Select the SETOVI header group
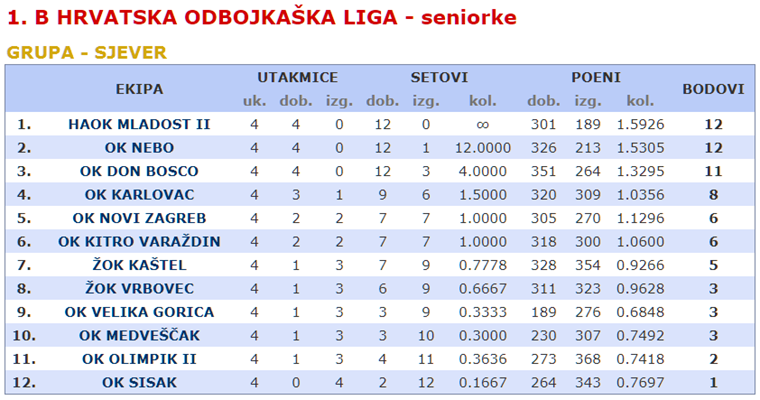Viewport: 760px width, 400px height. pos(439,78)
